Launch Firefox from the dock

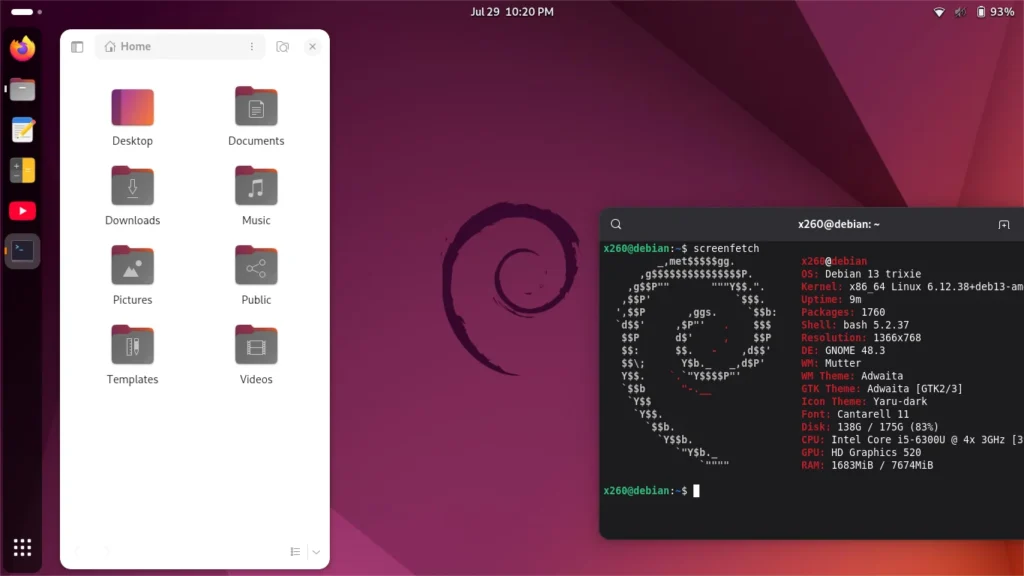(22, 49)
